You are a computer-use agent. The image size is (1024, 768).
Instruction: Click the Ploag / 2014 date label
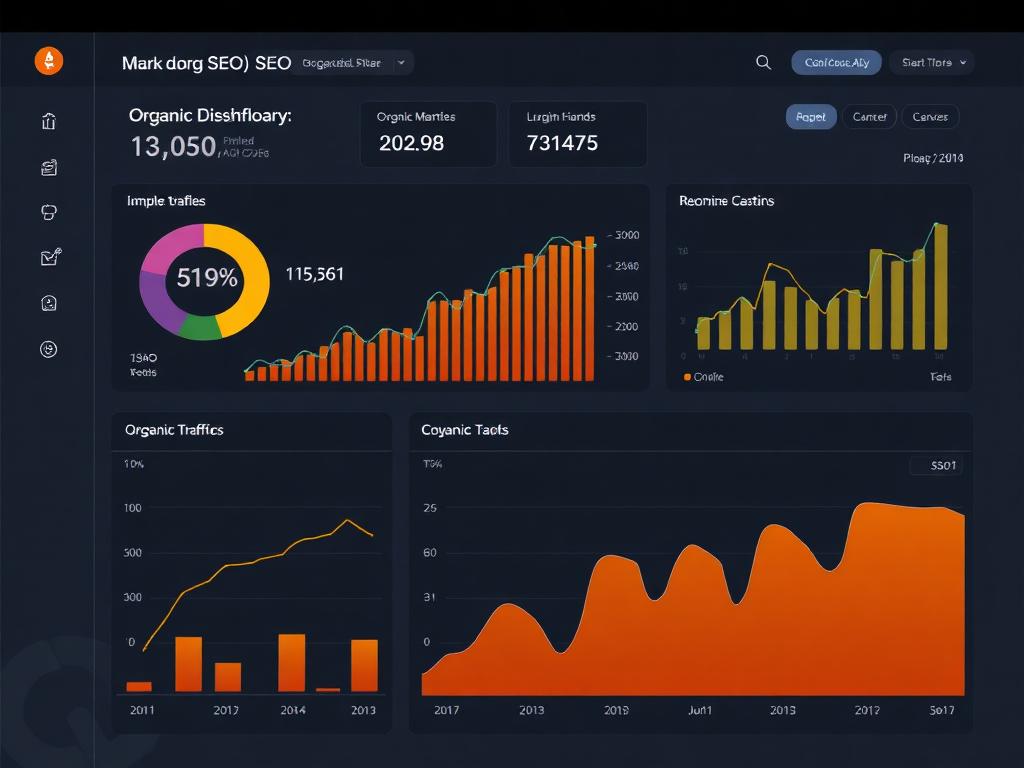click(932, 158)
